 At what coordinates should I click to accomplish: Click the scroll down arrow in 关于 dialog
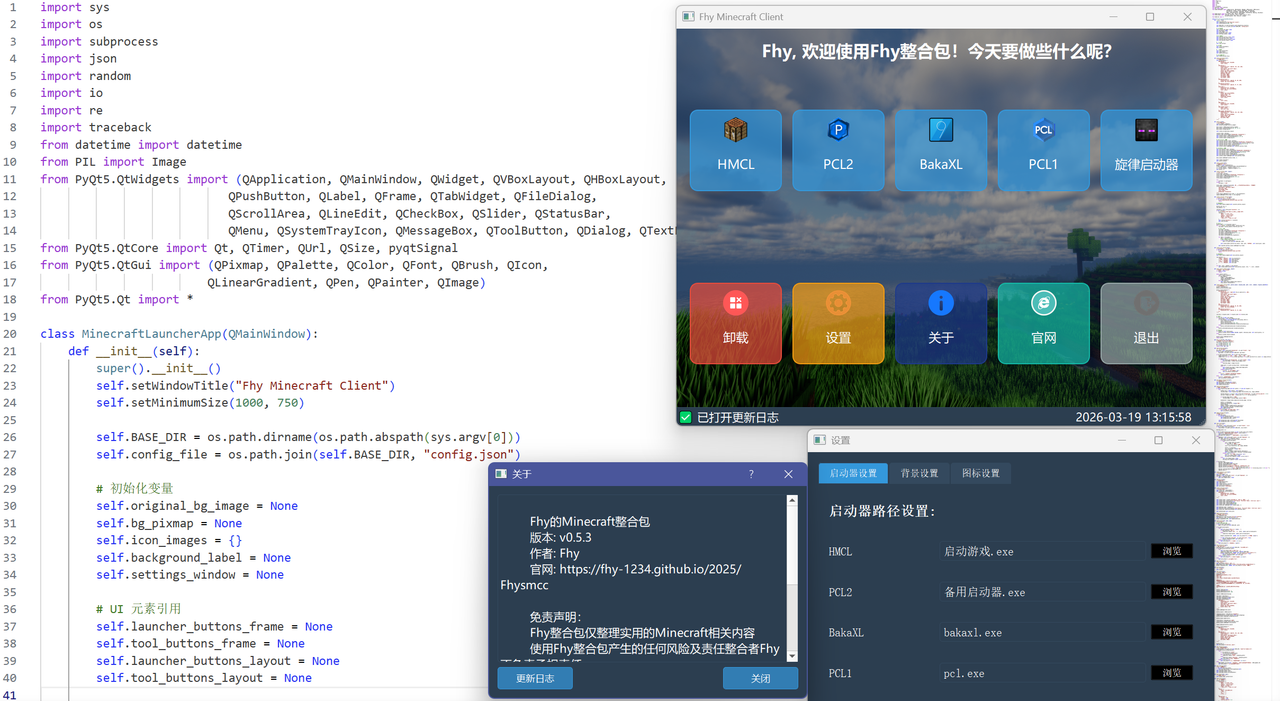pos(792,656)
